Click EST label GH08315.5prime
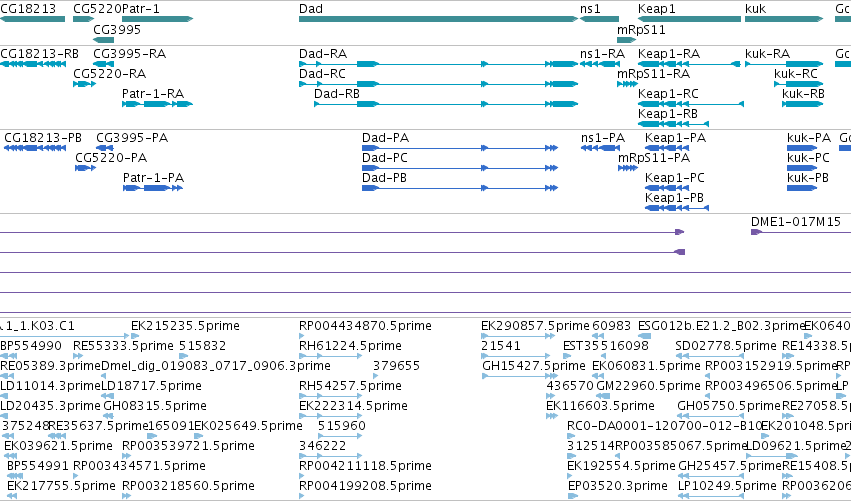Screen dimensions: 851x501 coord(155,406)
